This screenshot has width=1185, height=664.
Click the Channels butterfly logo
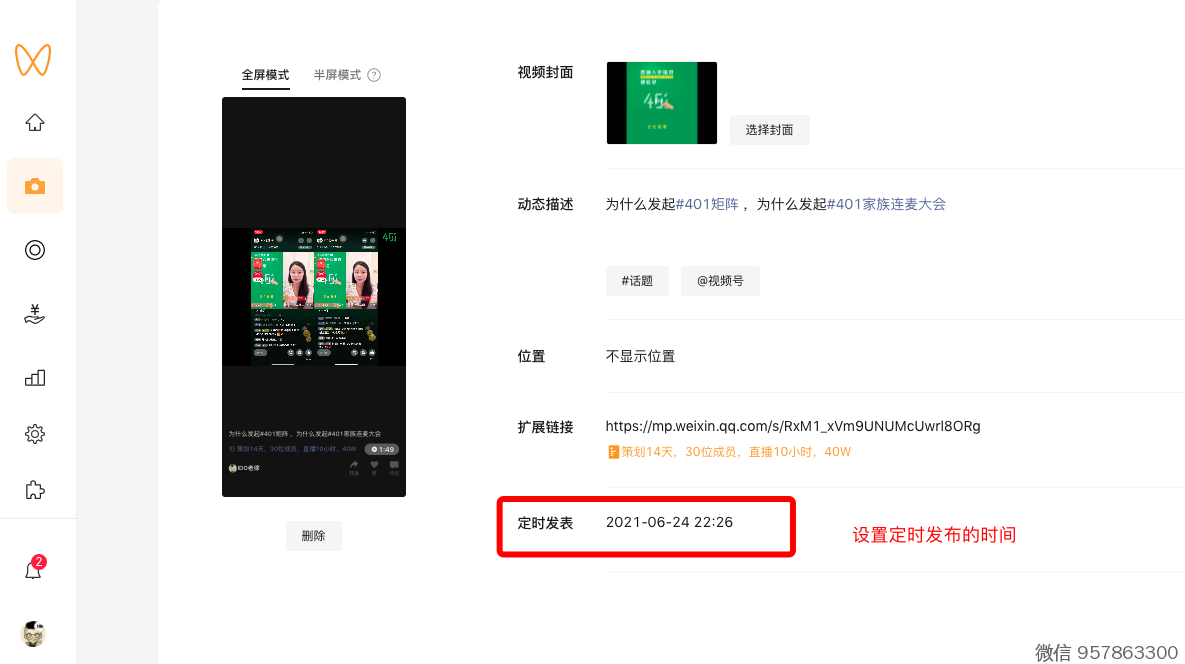[x=33, y=60]
